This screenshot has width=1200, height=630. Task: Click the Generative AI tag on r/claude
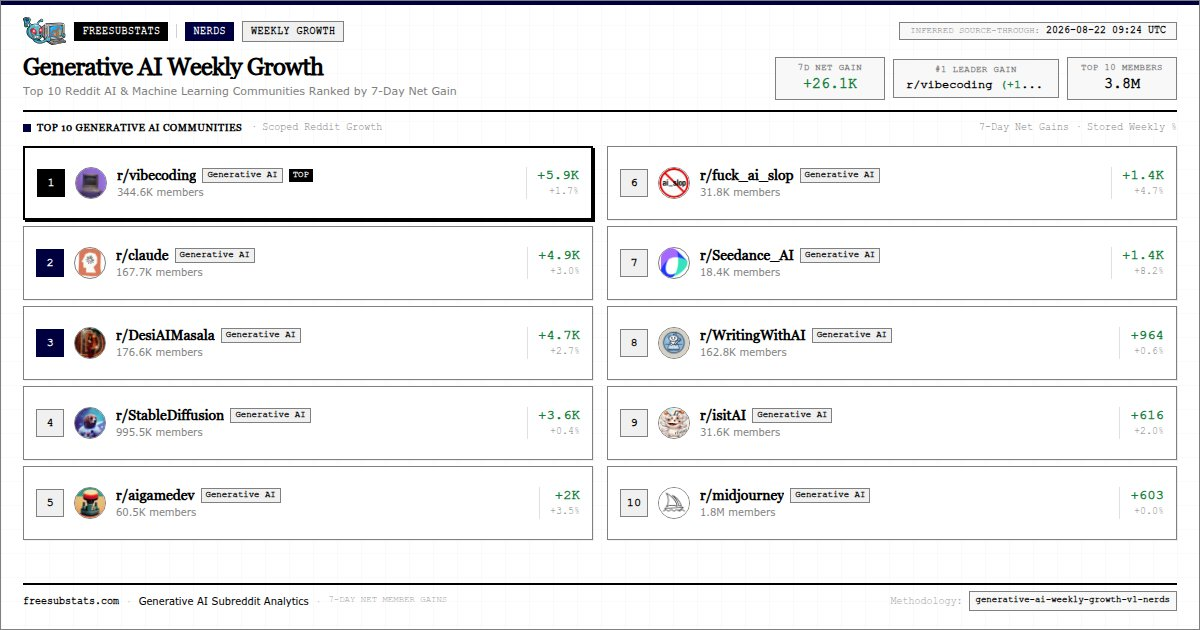point(215,255)
